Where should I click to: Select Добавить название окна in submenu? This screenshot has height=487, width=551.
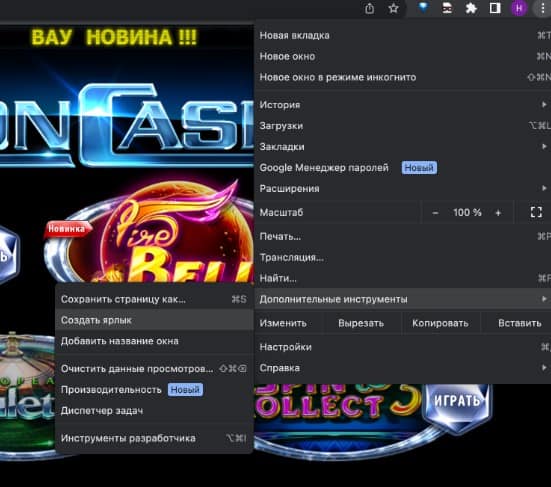[x=154, y=341]
